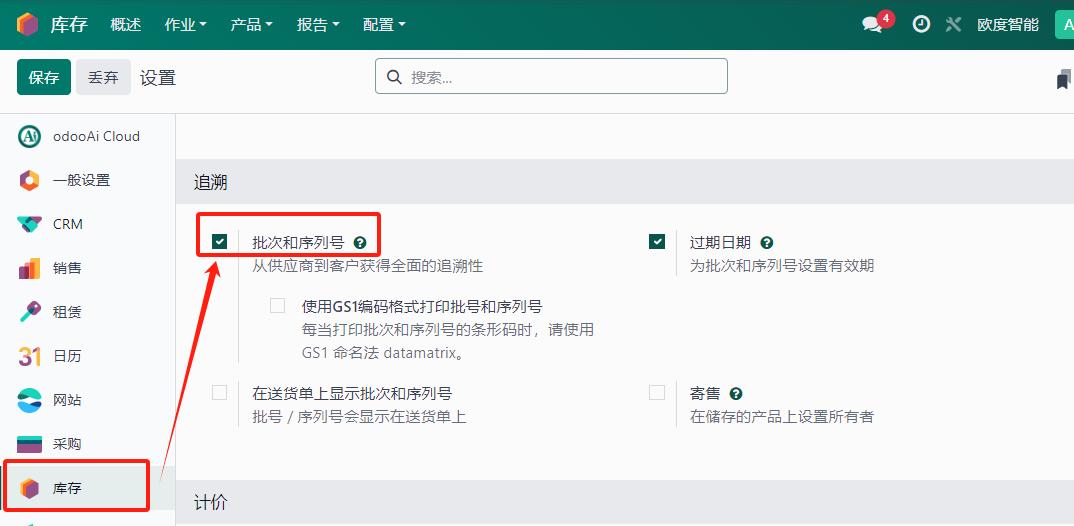Click the magnifier icon in search box
This screenshot has height=526, width=1074.
[x=395, y=77]
